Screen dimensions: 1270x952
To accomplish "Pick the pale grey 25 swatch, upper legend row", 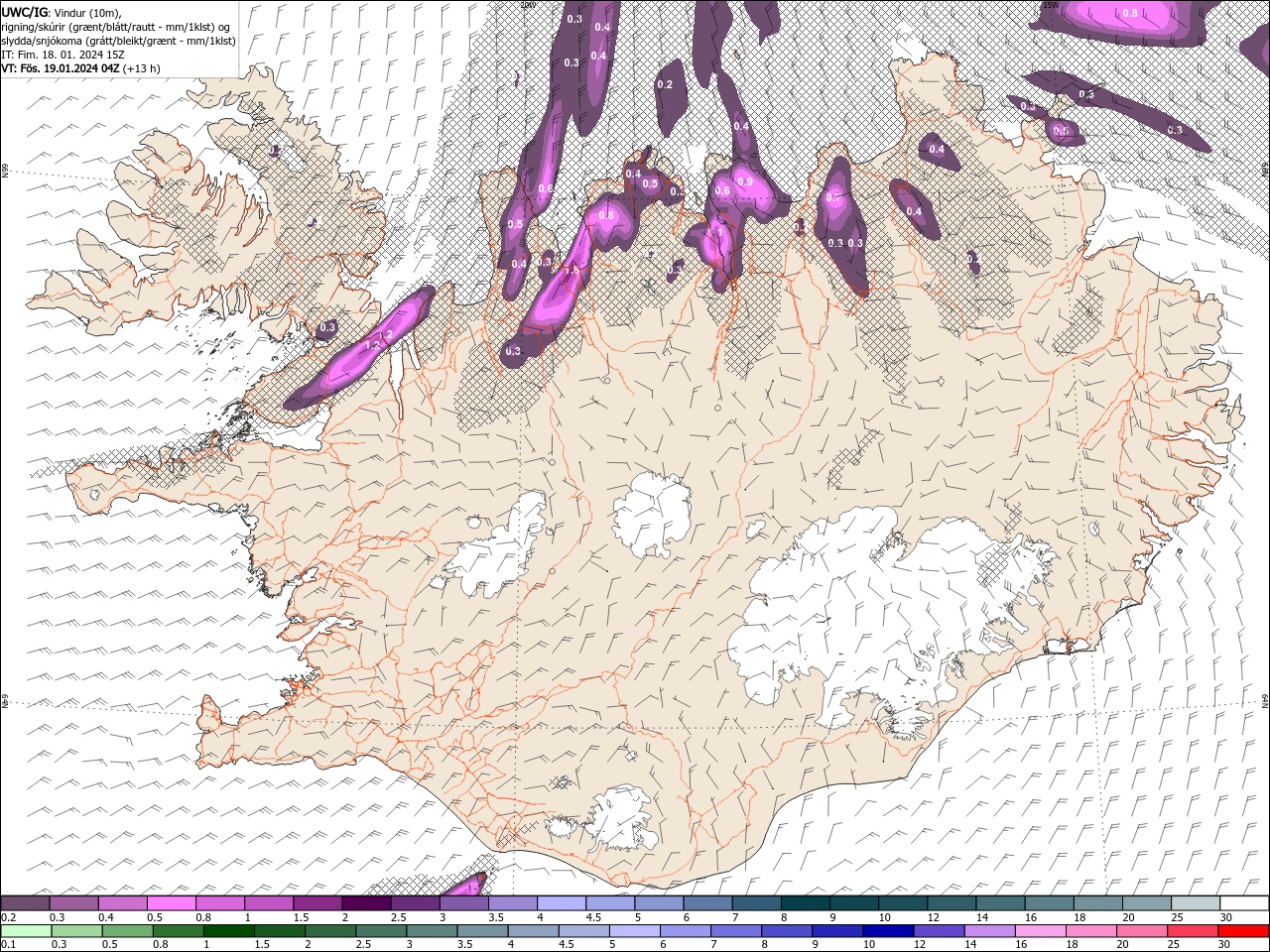I will (1197, 903).
